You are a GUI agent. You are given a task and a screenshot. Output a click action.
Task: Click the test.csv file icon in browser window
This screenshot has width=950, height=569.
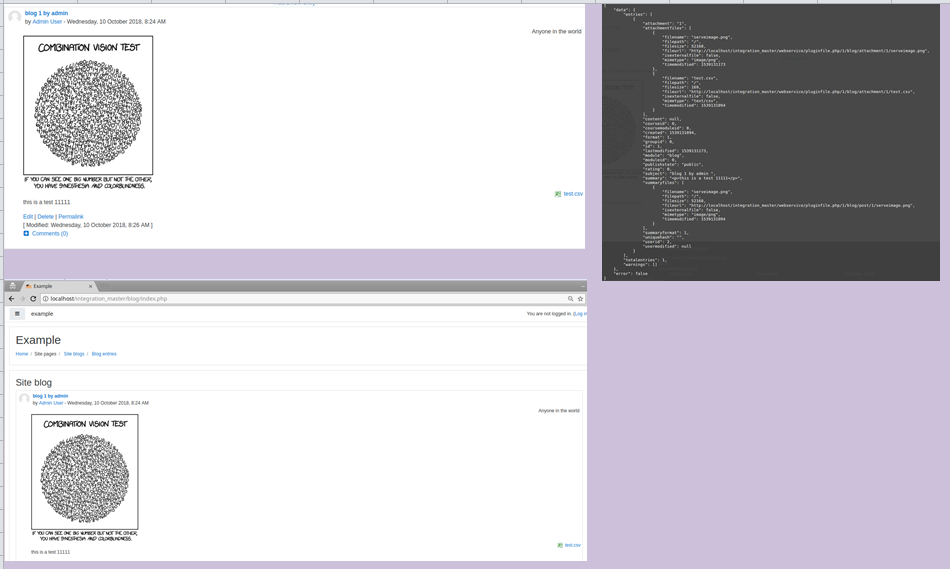pos(560,545)
